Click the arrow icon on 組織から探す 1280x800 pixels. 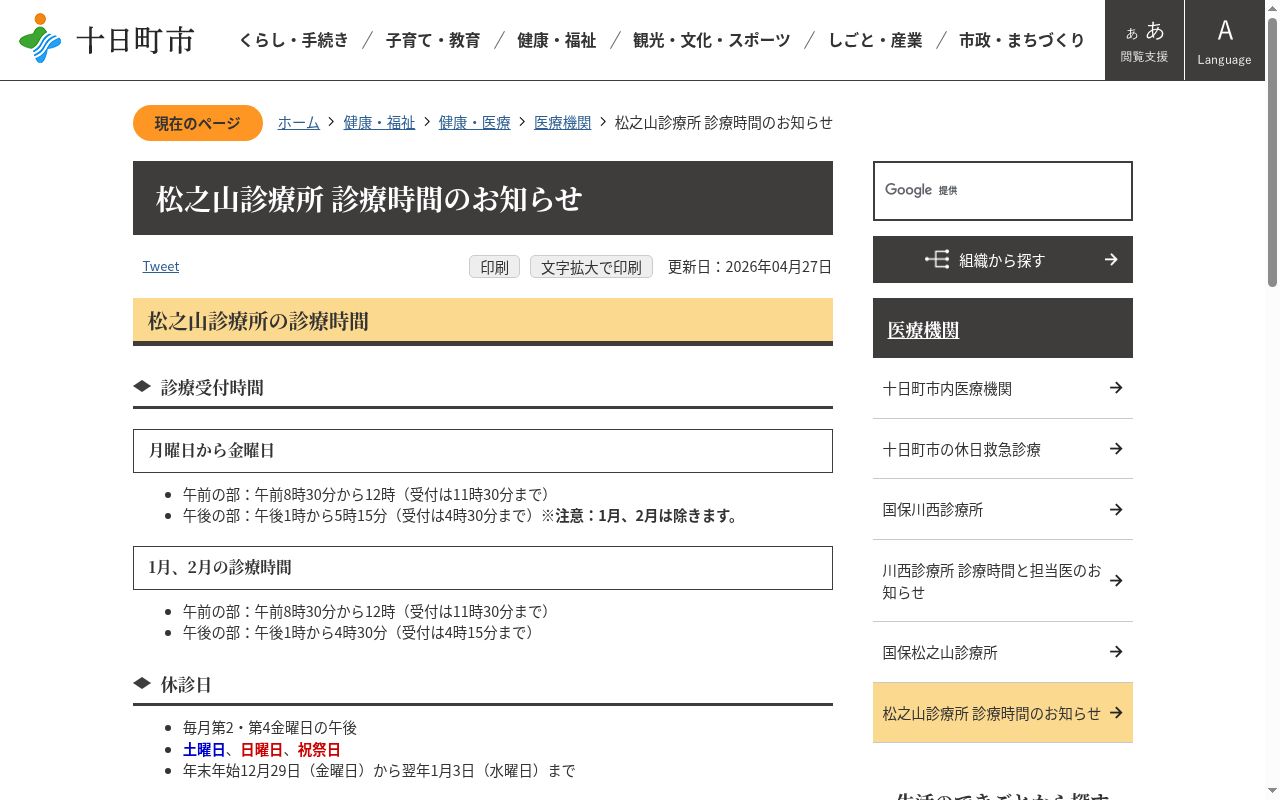[x=1111, y=260]
